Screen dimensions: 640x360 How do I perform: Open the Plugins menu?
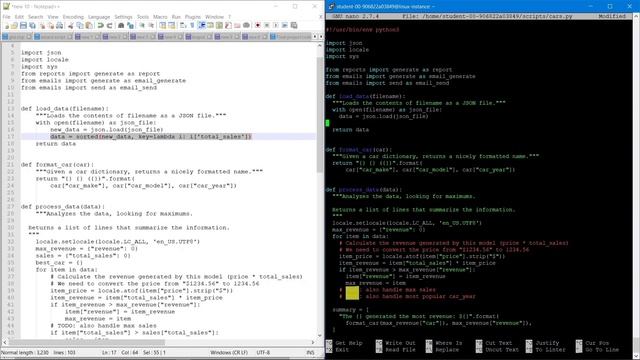(x=193, y=17)
